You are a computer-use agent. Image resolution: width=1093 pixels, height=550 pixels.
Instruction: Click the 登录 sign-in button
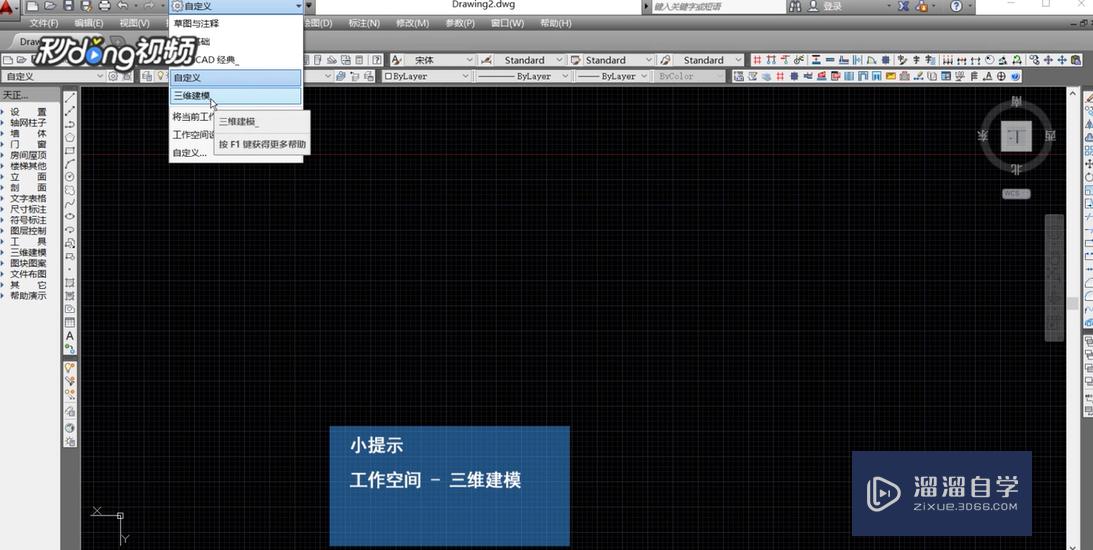click(832, 6)
